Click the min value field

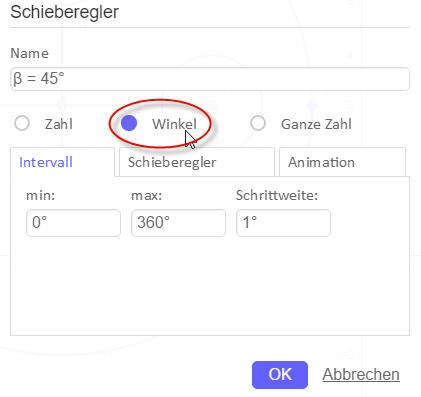(x=73, y=223)
